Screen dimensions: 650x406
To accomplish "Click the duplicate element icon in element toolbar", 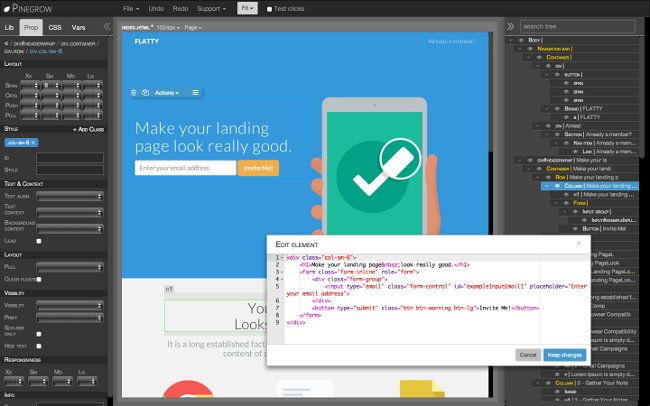I will (146, 93).
